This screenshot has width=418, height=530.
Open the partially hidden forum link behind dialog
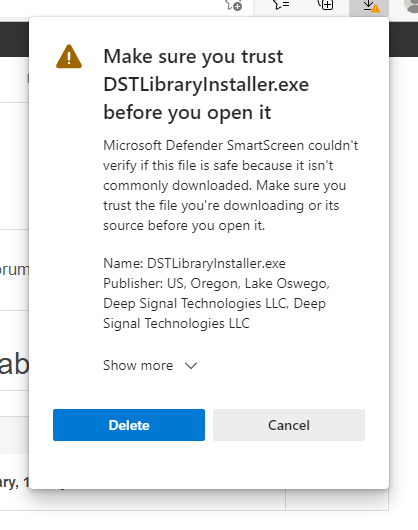click(x=15, y=270)
